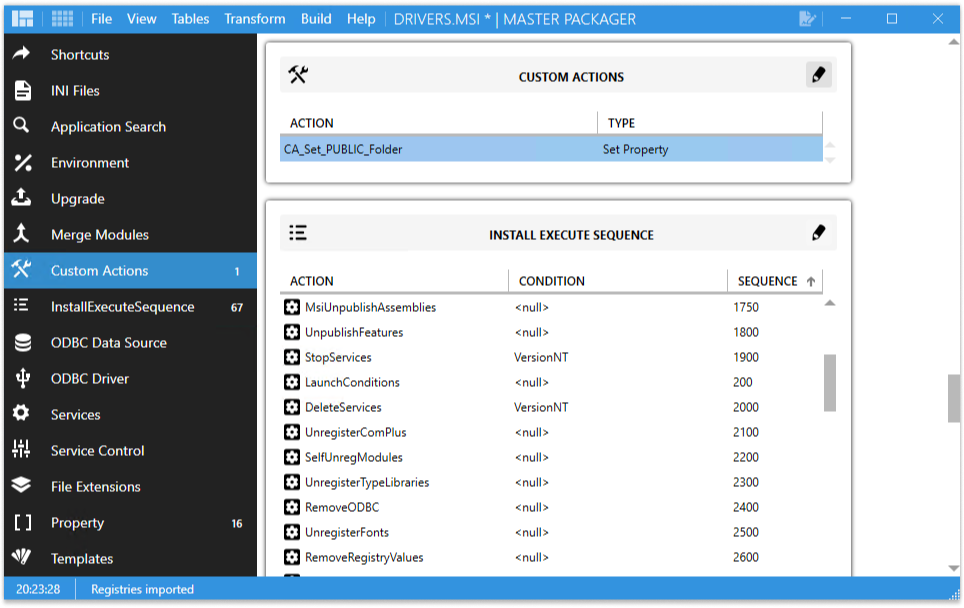Click the sequence table scroll up arrow
964x608 pixels.
830,302
